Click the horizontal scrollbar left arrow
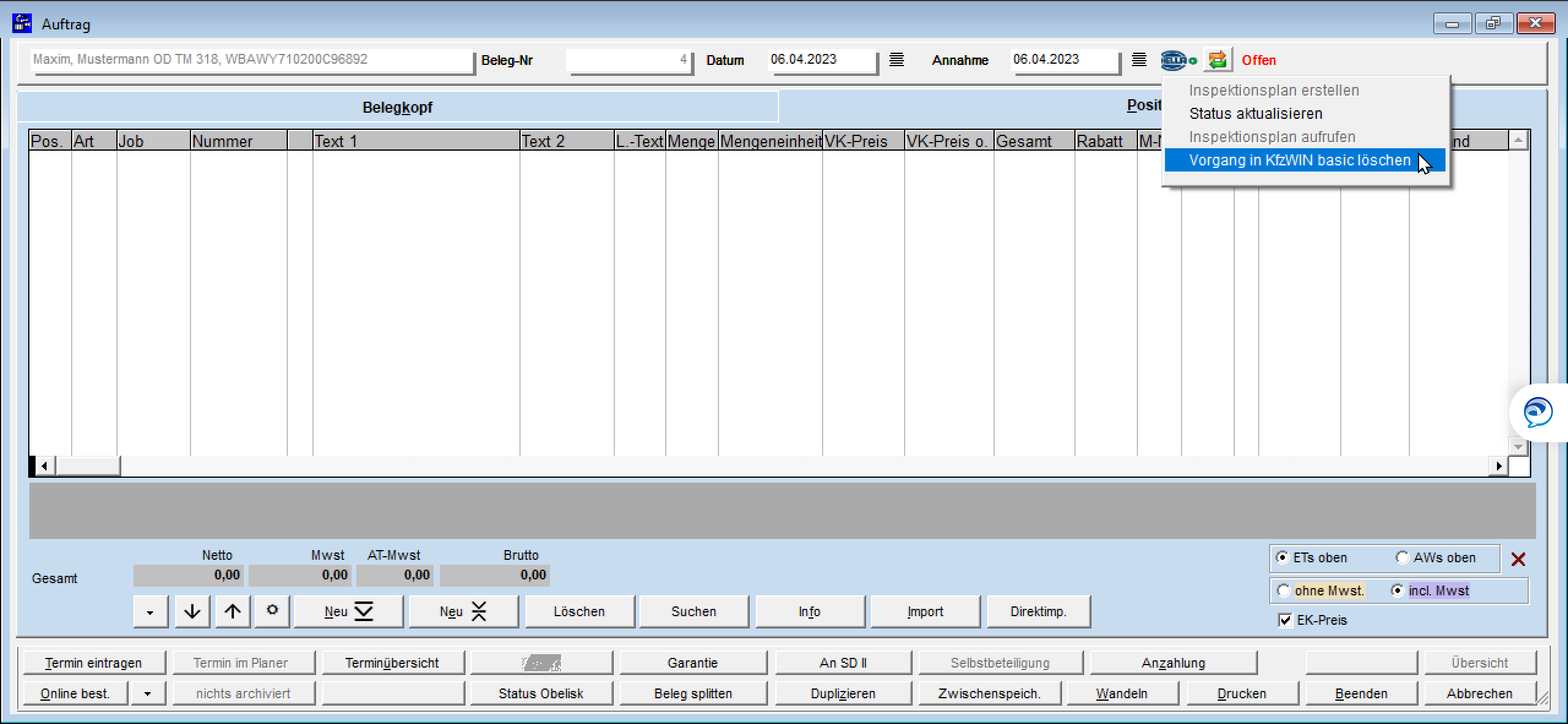Screen dimensions: 1568x724 tap(43, 466)
